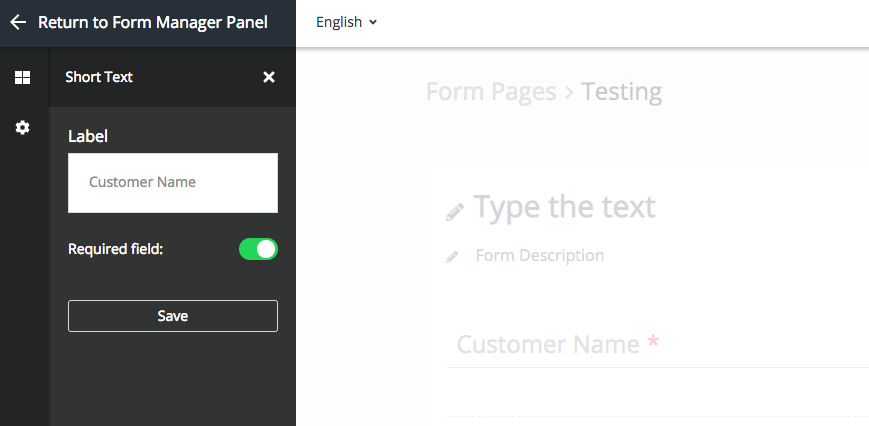Click the Label input field
This screenshot has height=426, width=869.
point(173,183)
